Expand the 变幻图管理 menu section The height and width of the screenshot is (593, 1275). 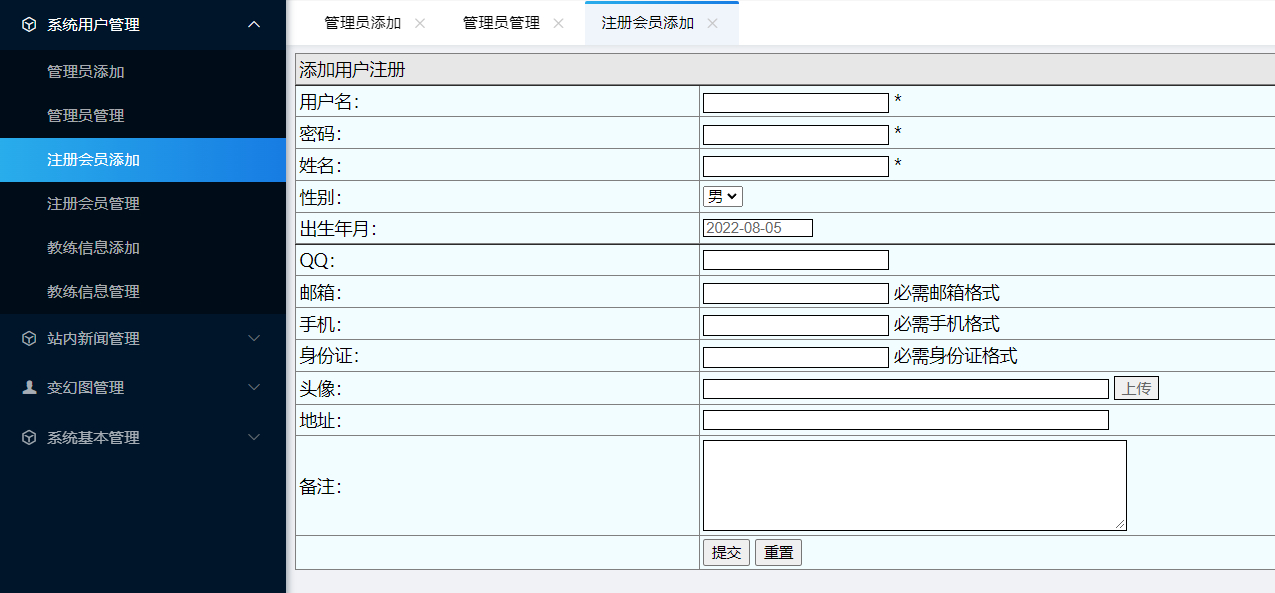pyautogui.click(x=254, y=388)
